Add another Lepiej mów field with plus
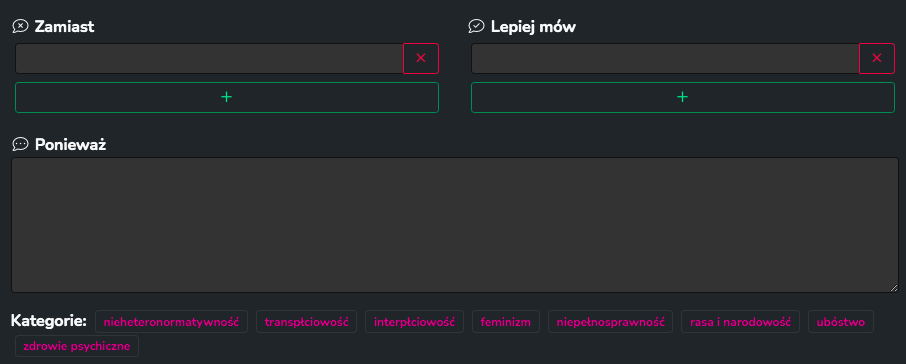Image resolution: width=906 pixels, height=364 pixels. pos(682,97)
